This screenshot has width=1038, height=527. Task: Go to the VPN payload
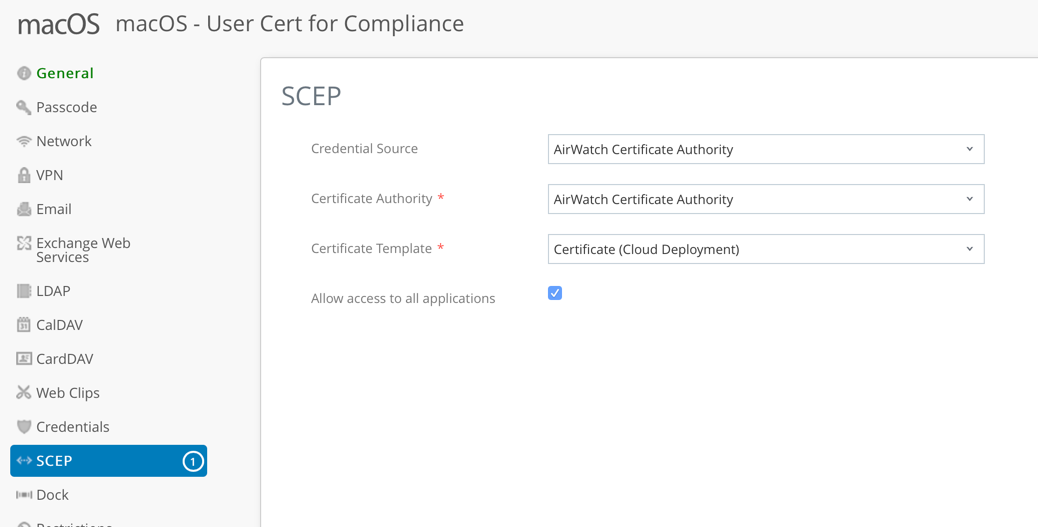point(50,175)
